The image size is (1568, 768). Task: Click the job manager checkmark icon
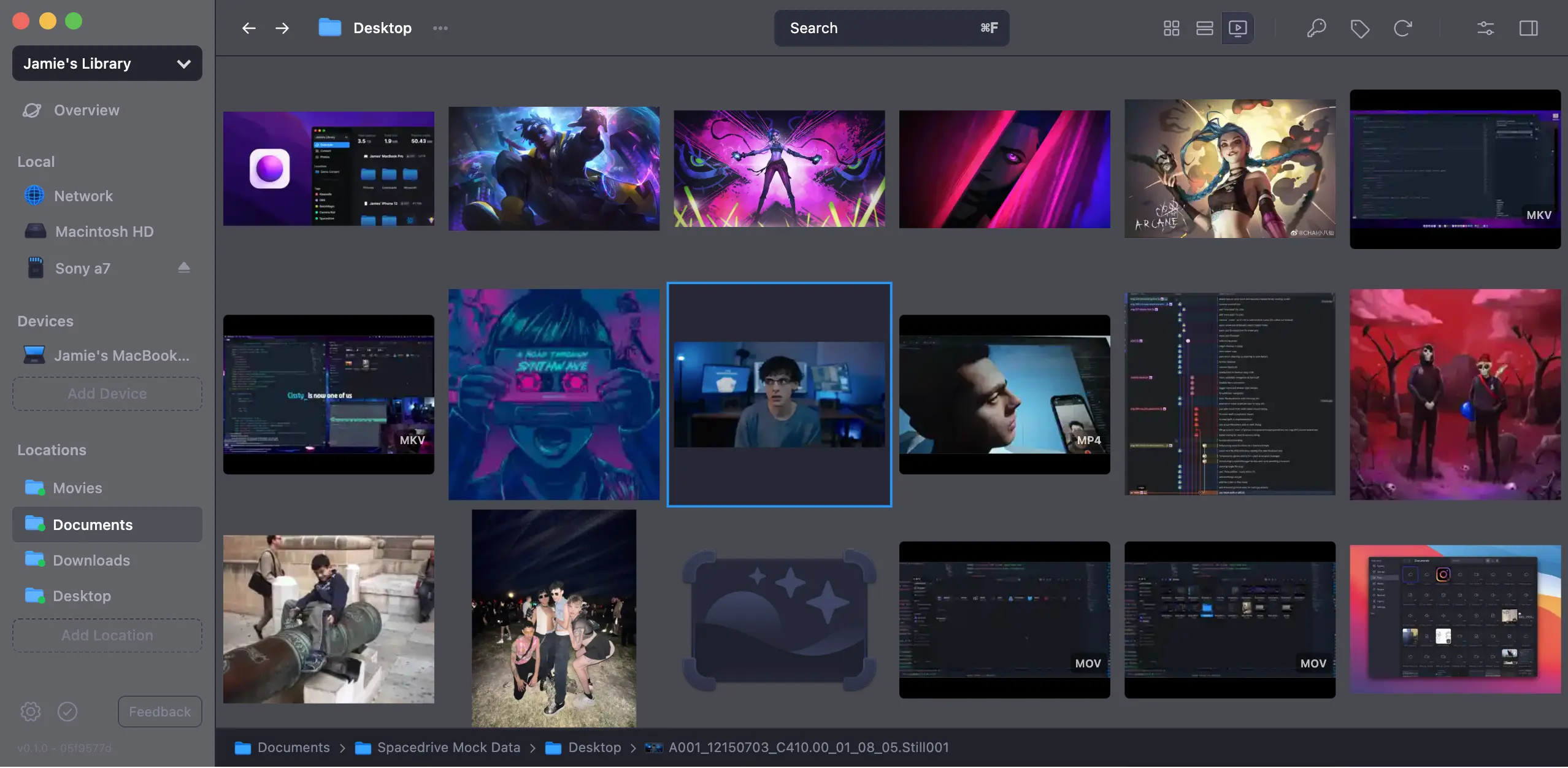tap(67, 712)
